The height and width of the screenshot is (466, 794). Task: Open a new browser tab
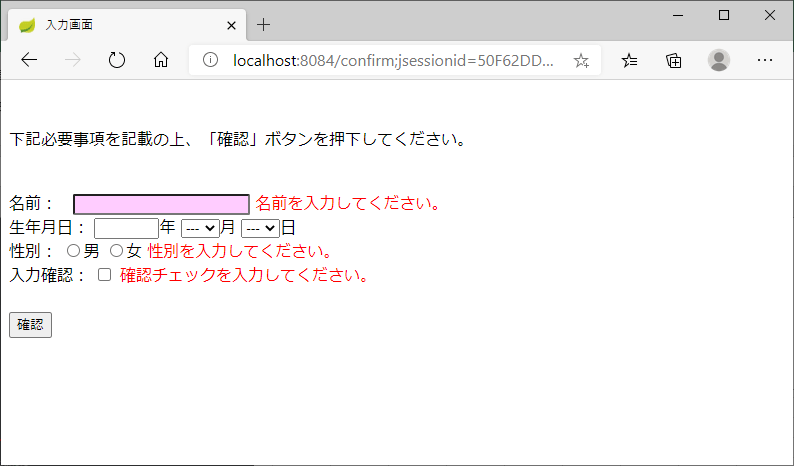click(x=263, y=24)
